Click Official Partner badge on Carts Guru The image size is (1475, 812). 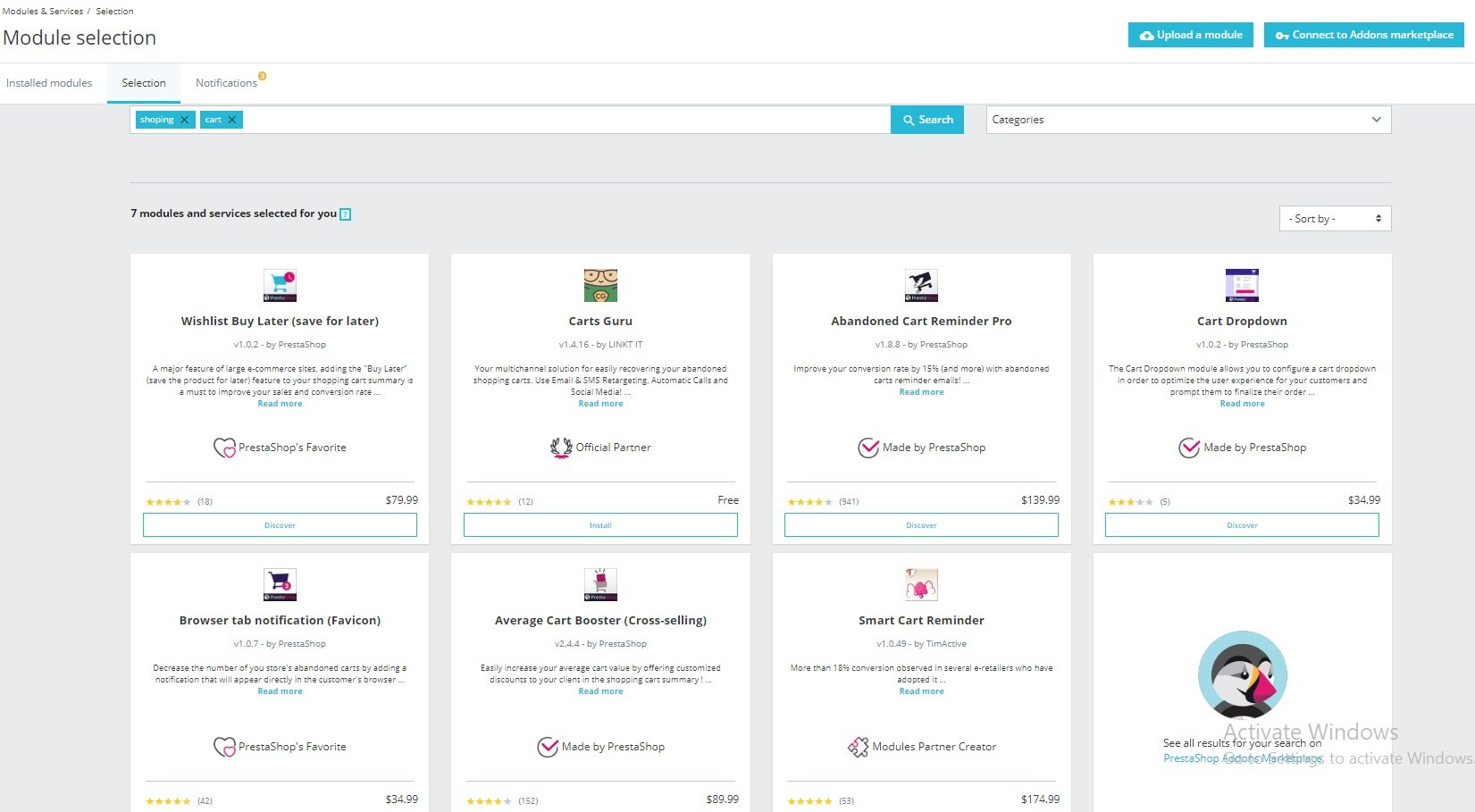(x=600, y=448)
